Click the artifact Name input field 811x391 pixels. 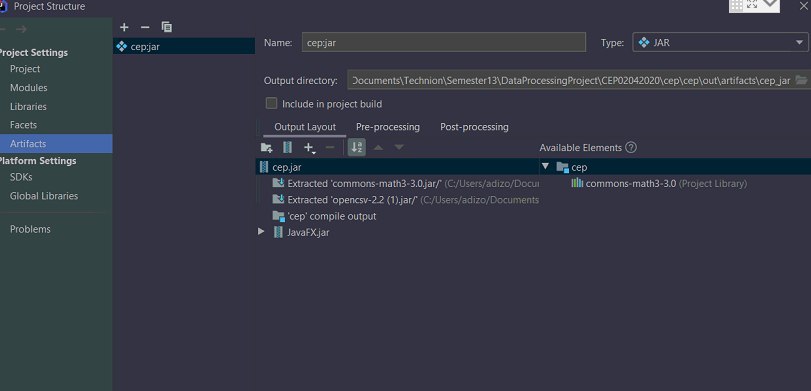tap(444, 42)
